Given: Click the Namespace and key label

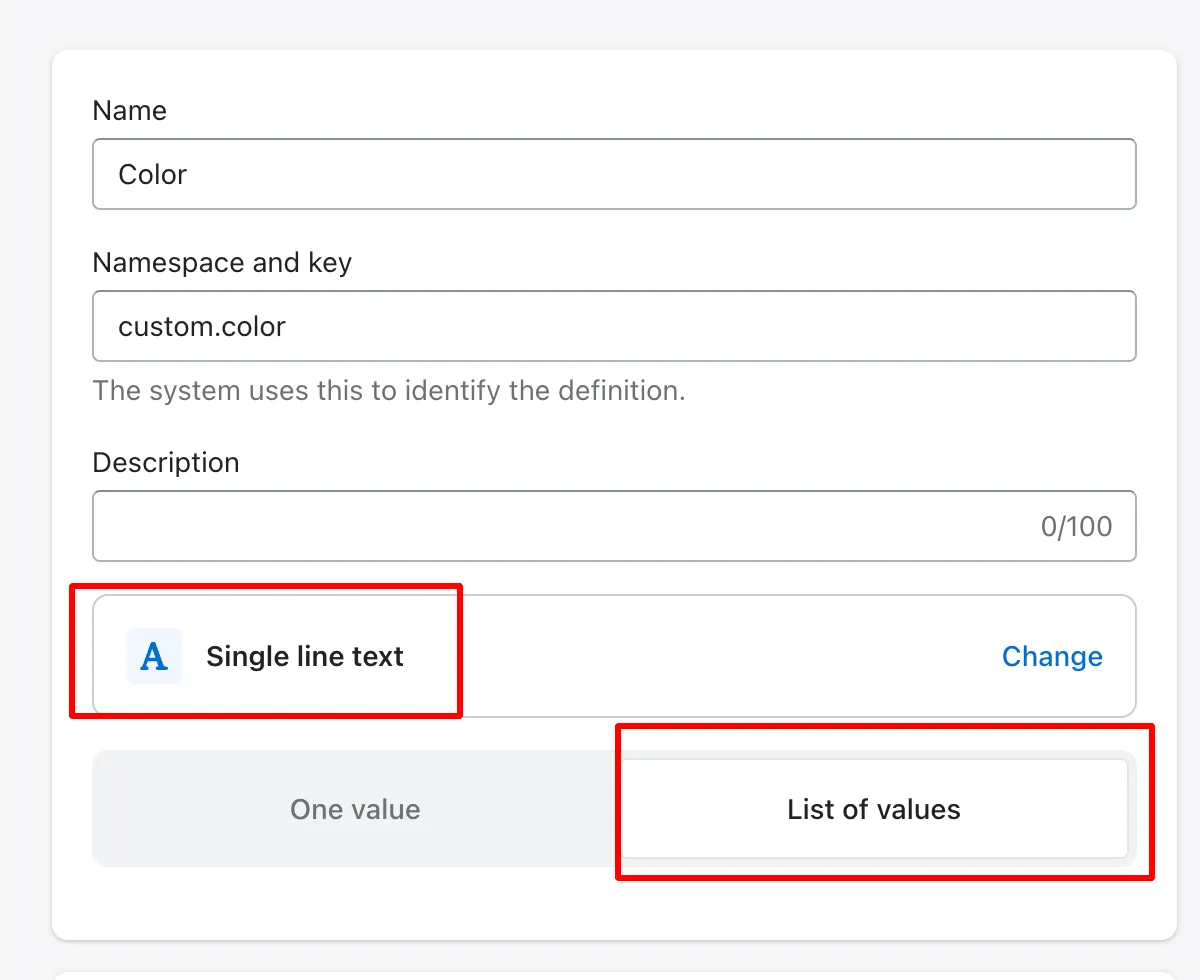Looking at the screenshot, I should [x=222, y=262].
